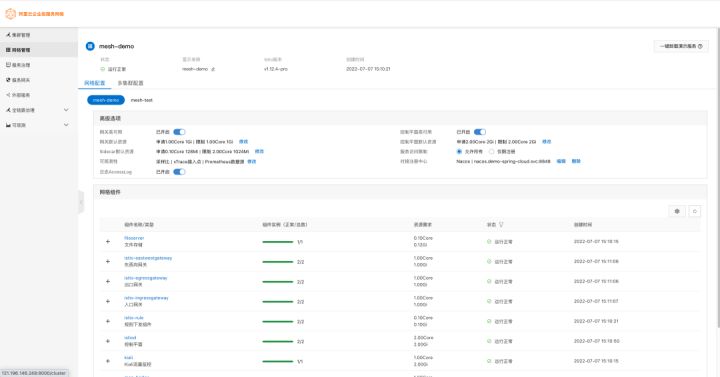Select the 网格管理 sidebar icon

[8, 50]
